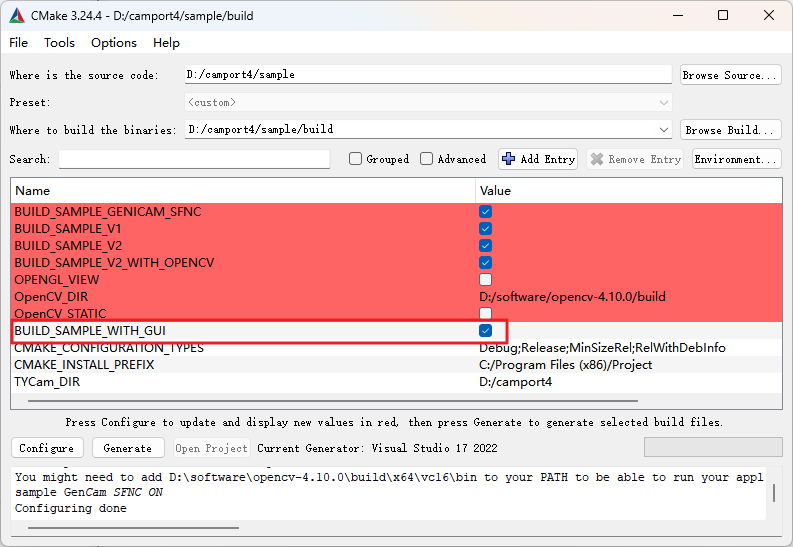
Task: Expand the build binaries path dropdown
Action: [664, 130]
